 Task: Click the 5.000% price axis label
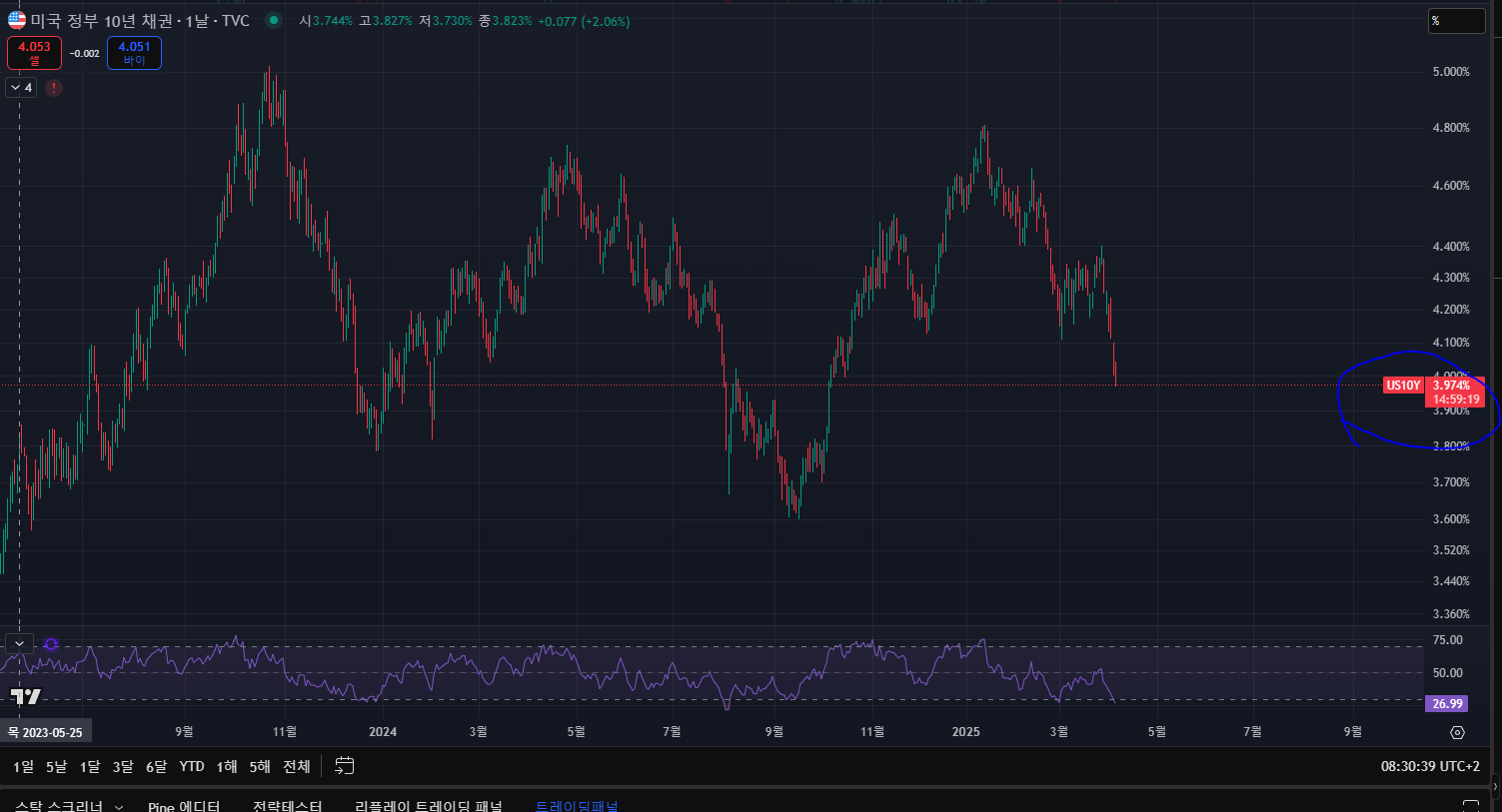click(1451, 72)
